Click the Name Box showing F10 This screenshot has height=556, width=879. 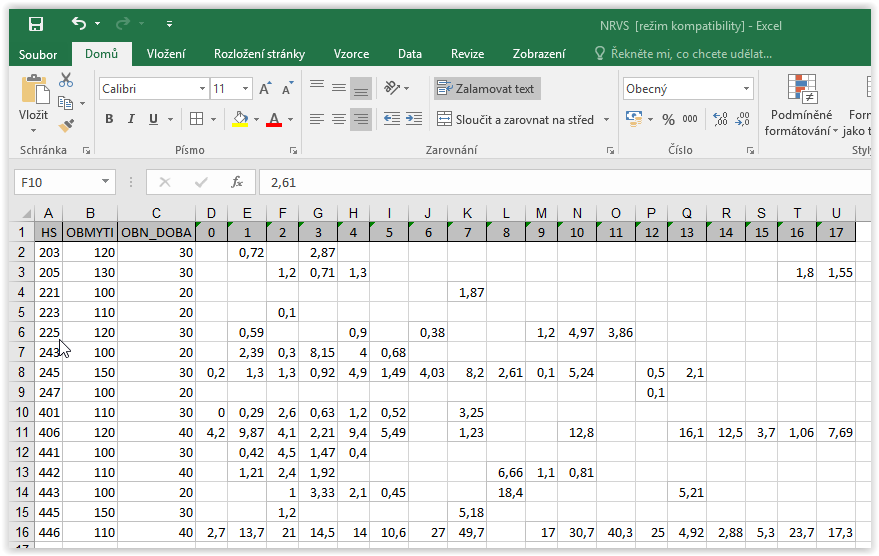pyautogui.click(x=64, y=182)
